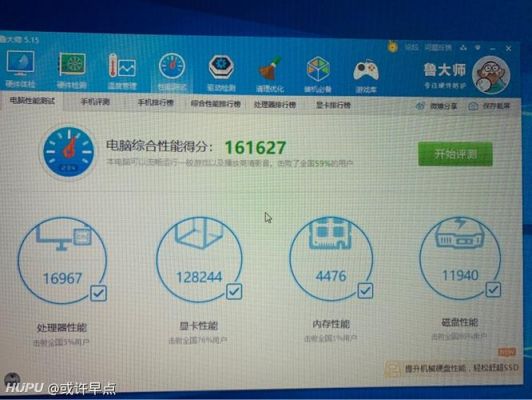This screenshot has width=532, height=400.
Task: Click green 开始评测 button
Action: pyautogui.click(x=455, y=154)
